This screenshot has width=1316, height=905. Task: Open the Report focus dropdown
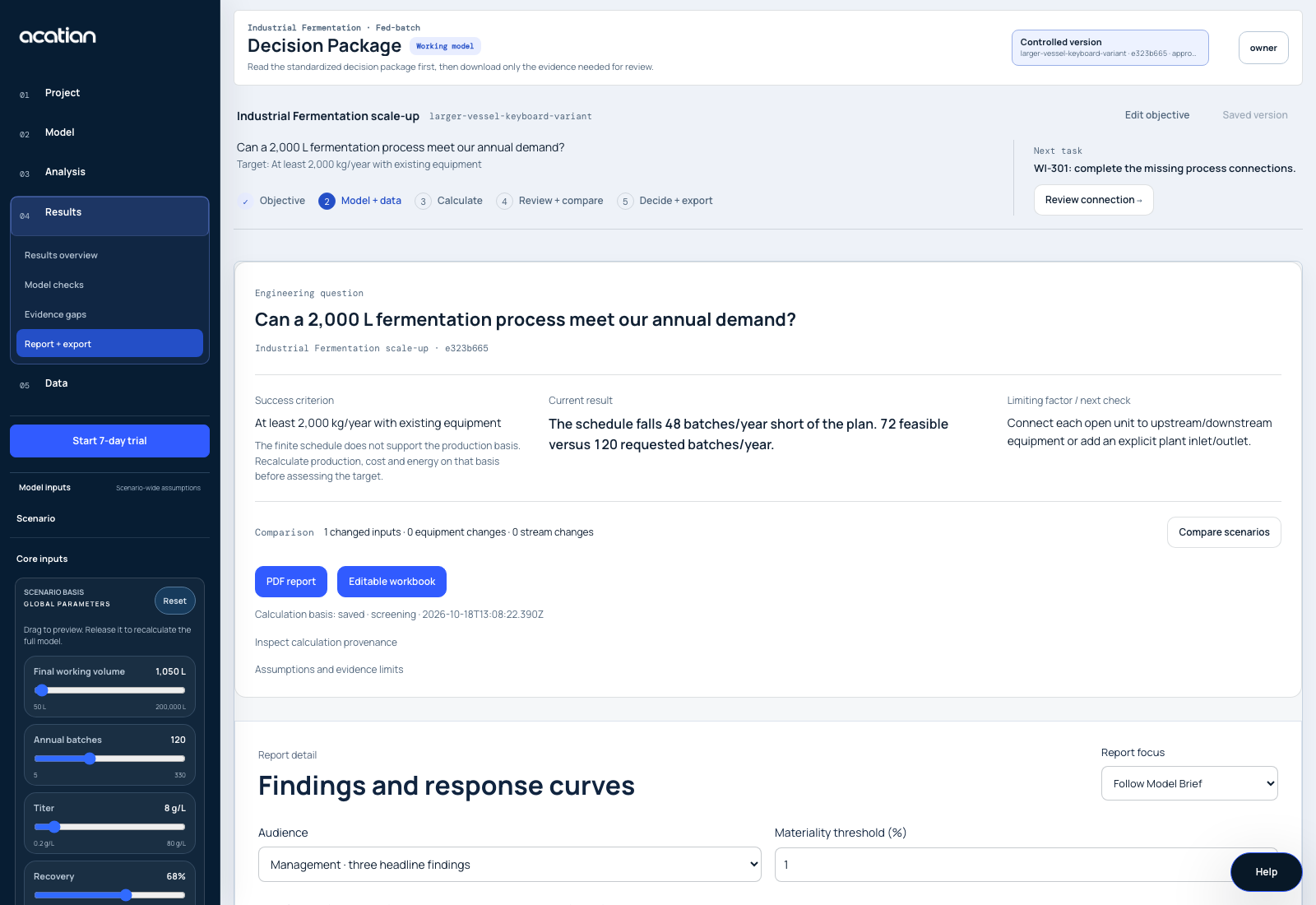[x=1189, y=783]
